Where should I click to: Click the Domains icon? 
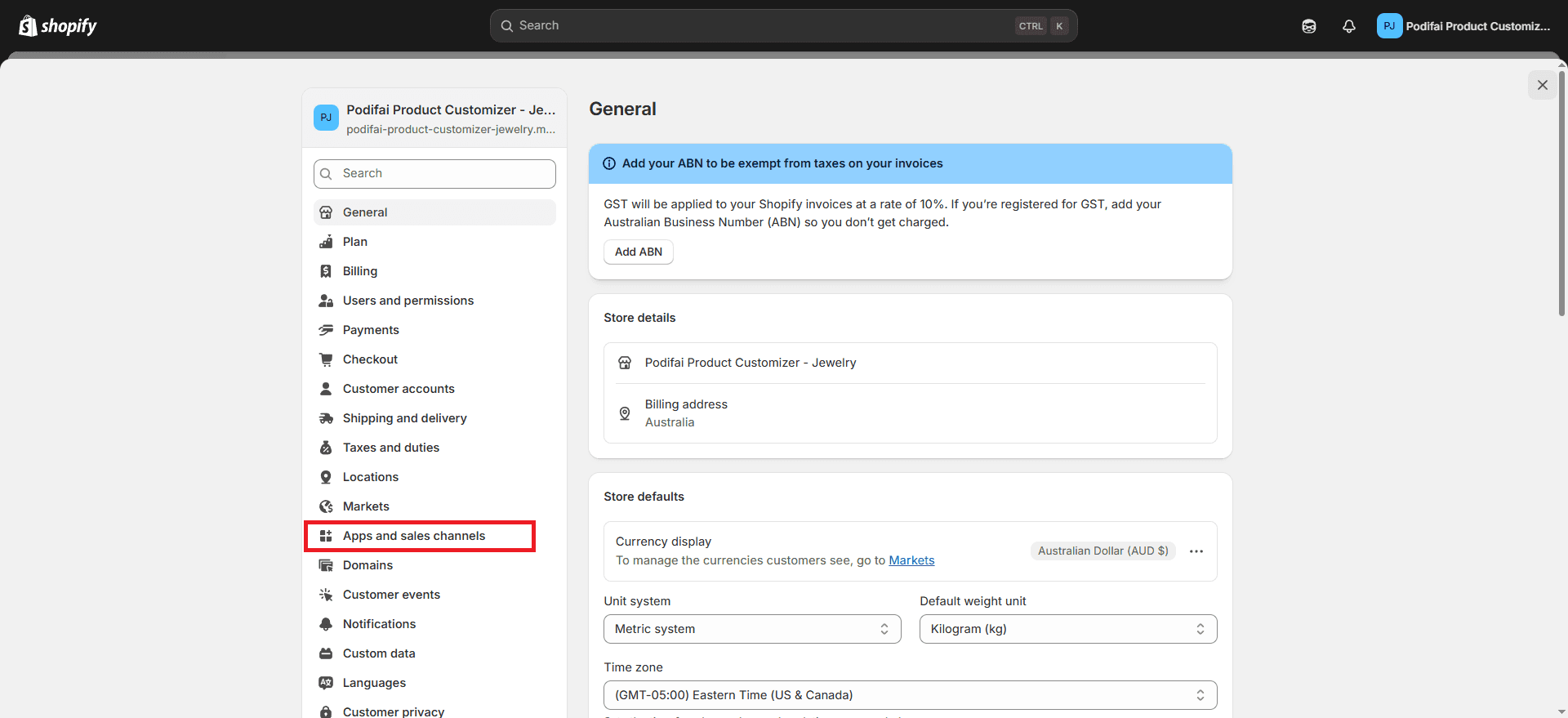pos(326,565)
